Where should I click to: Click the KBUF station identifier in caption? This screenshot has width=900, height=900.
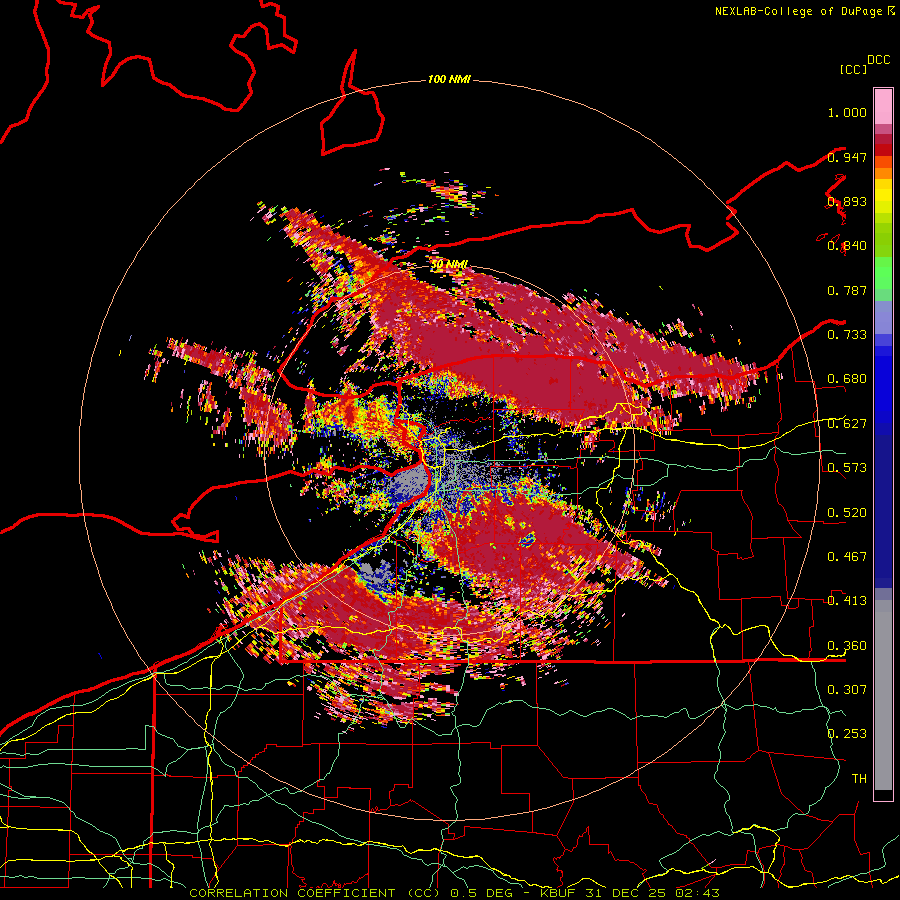[x=560, y=893]
